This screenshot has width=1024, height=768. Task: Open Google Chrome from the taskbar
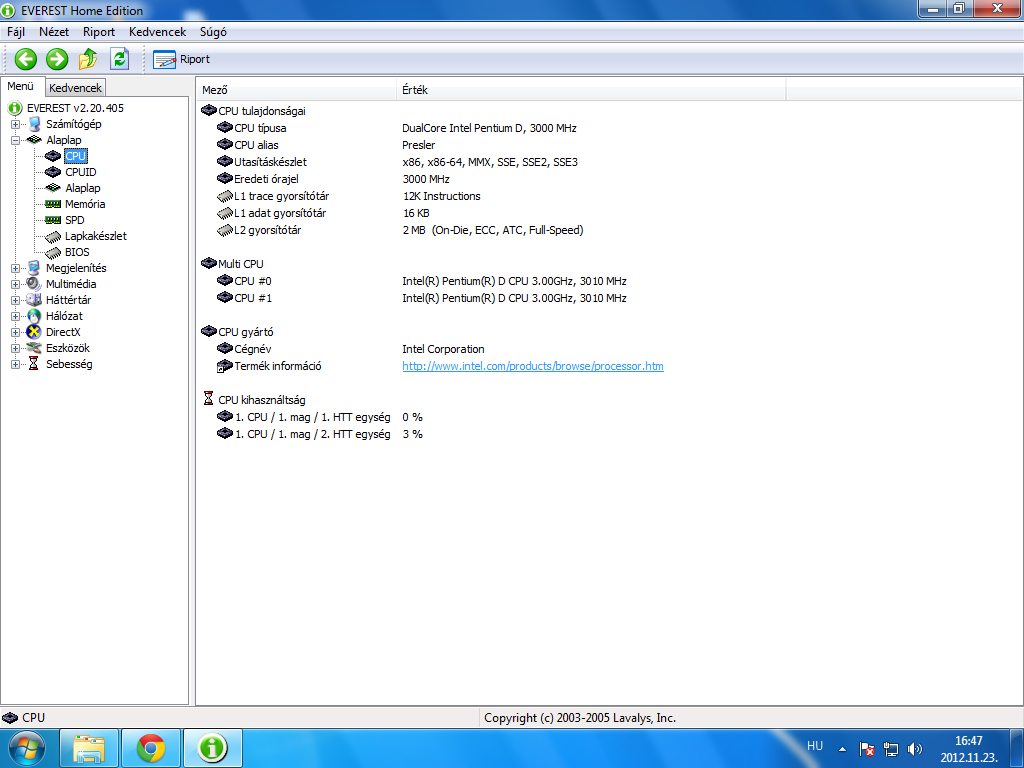pos(151,748)
